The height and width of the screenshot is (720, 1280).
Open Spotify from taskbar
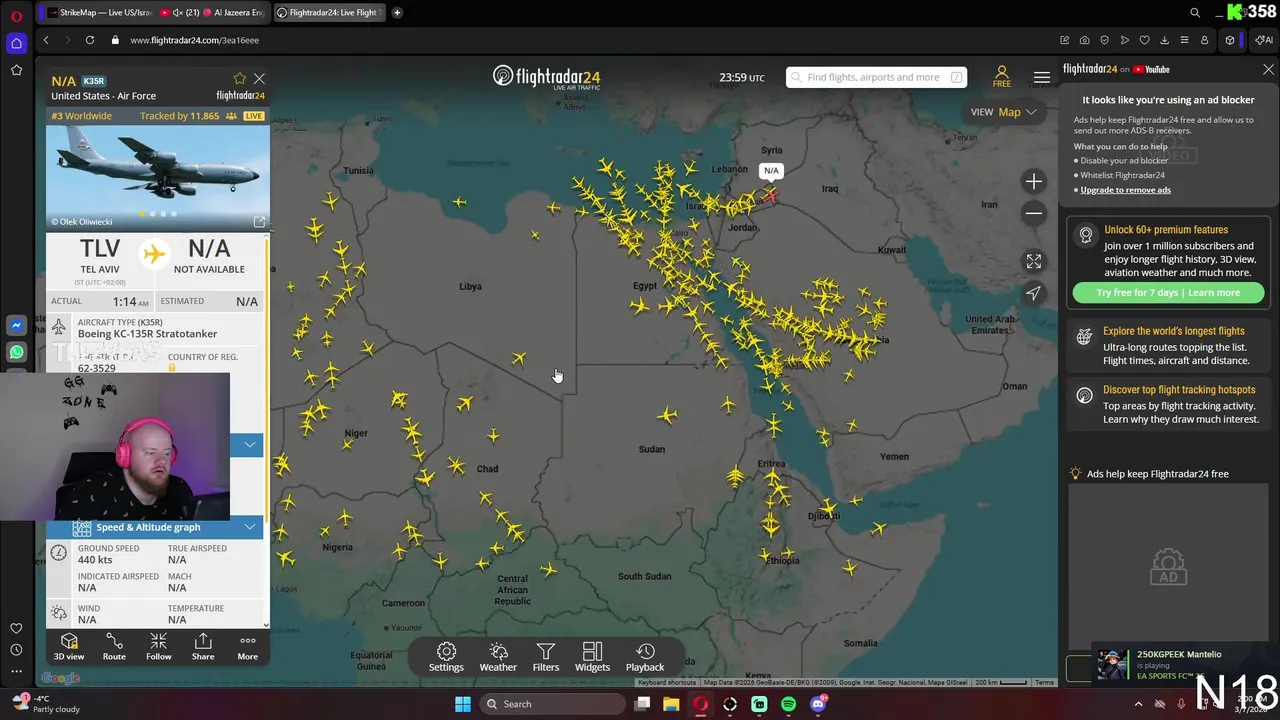(788, 704)
